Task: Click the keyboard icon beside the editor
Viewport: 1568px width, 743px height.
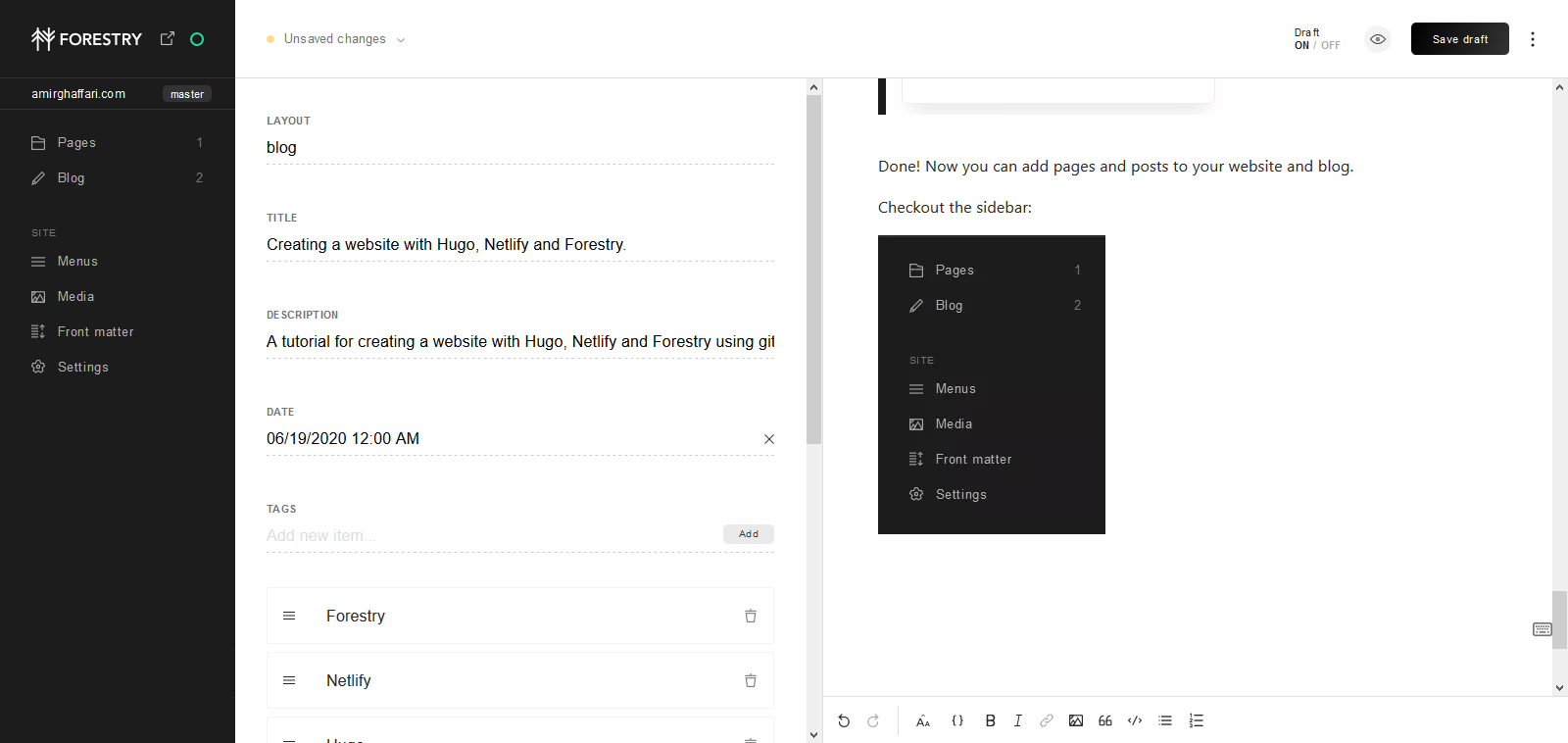Action: [x=1543, y=629]
